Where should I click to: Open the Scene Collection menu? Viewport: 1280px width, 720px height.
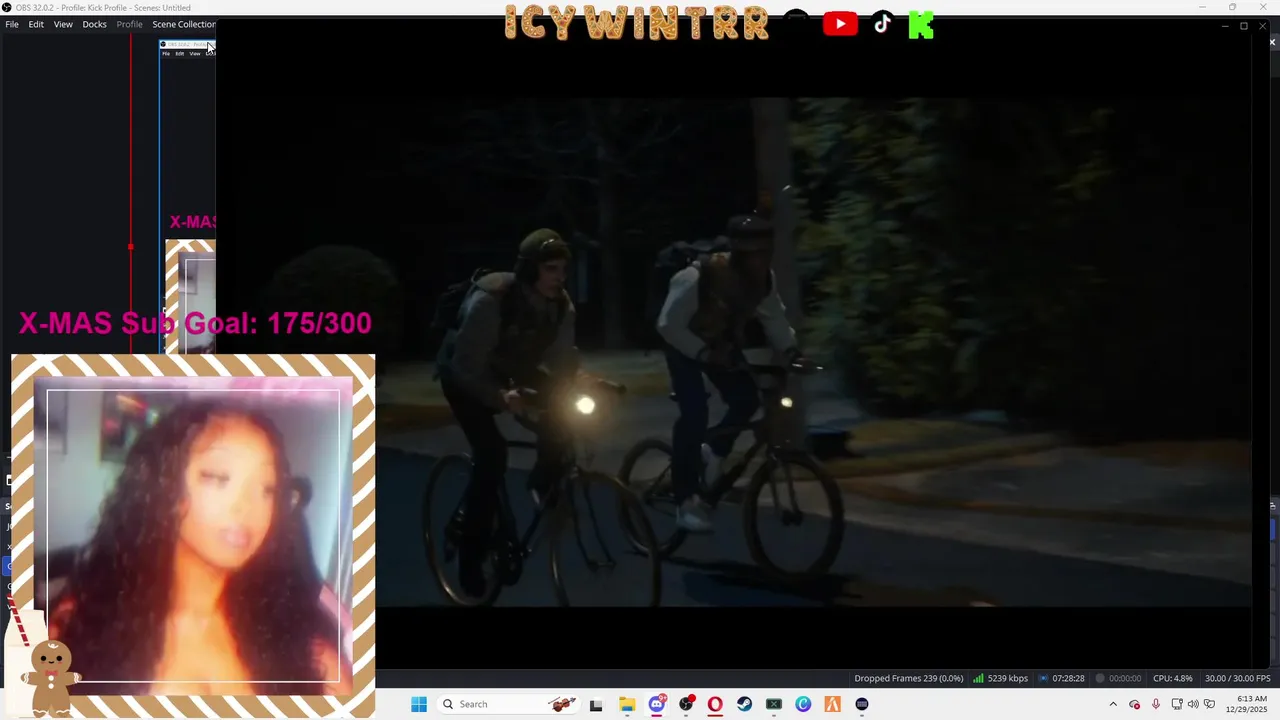183,24
